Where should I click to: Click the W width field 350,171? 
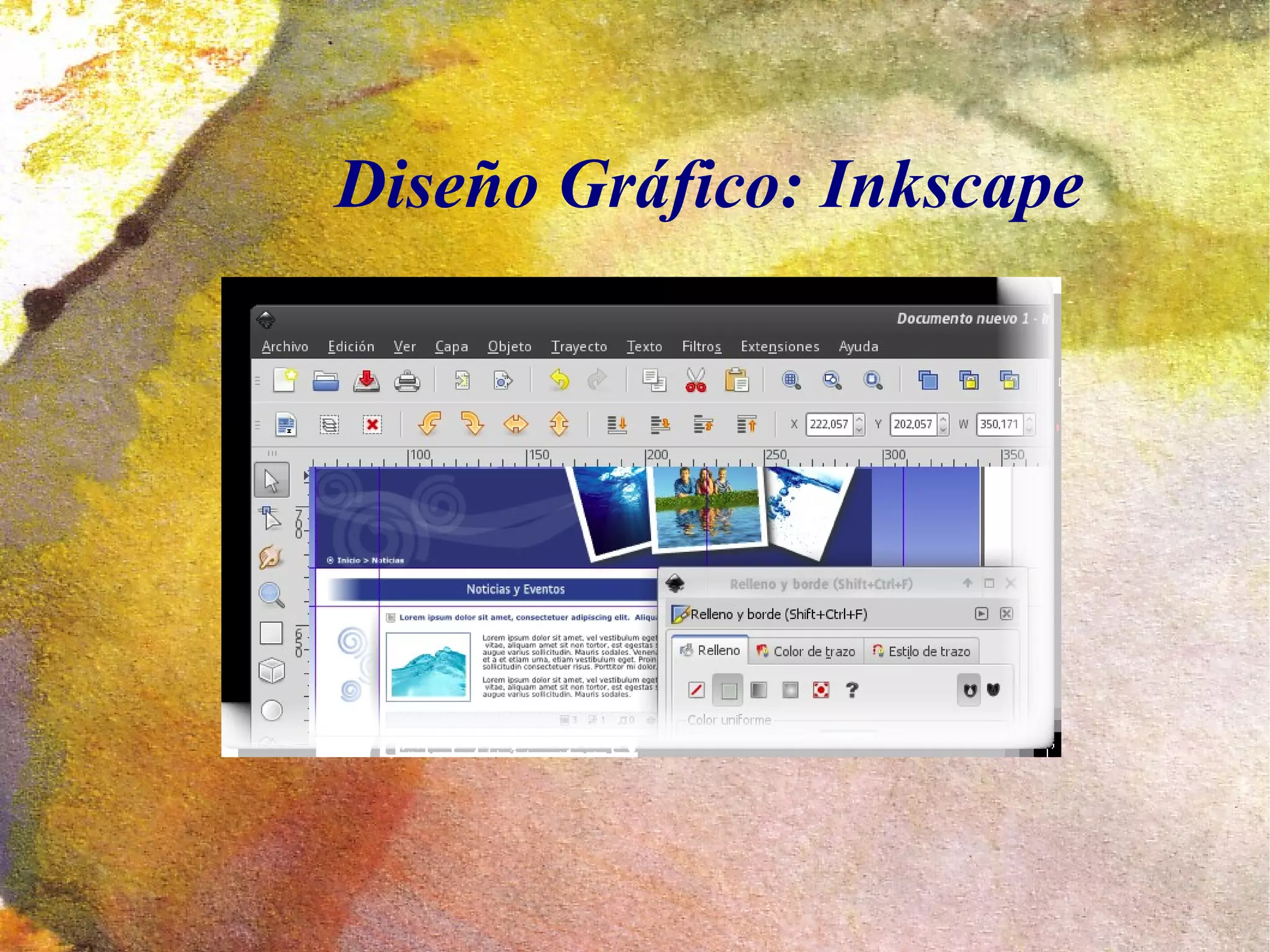coord(999,424)
